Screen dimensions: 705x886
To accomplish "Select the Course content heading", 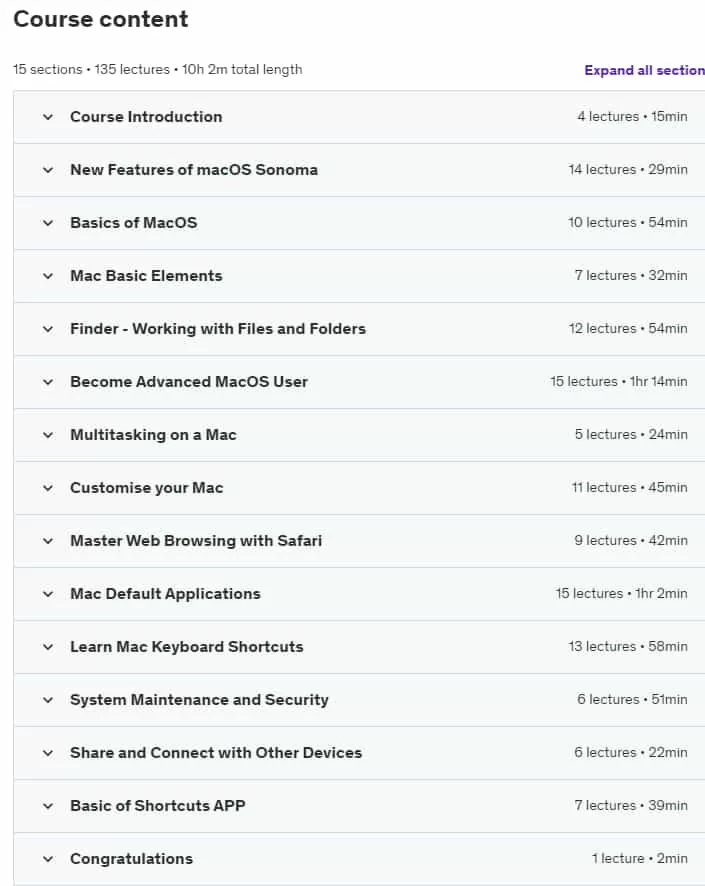I will tap(101, 19).
